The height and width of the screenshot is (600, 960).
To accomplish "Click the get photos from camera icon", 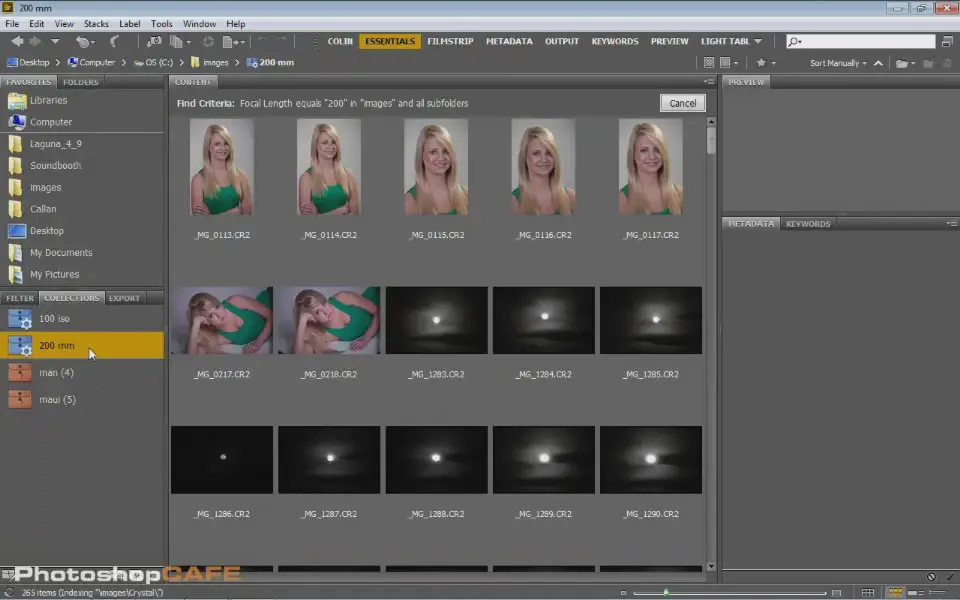I will pos(154,41).
